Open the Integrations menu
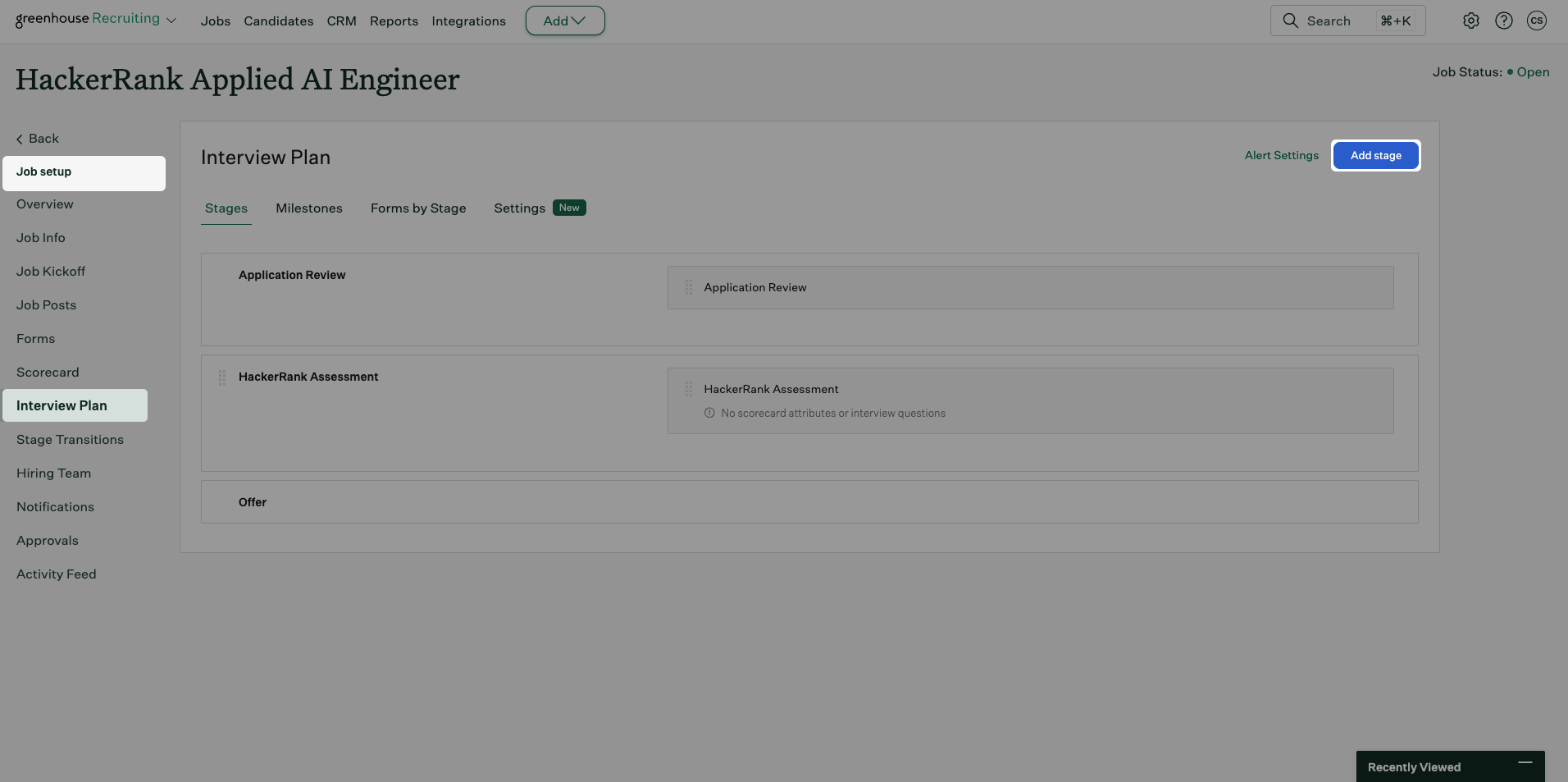1568x782 pixels. point(469,21)
